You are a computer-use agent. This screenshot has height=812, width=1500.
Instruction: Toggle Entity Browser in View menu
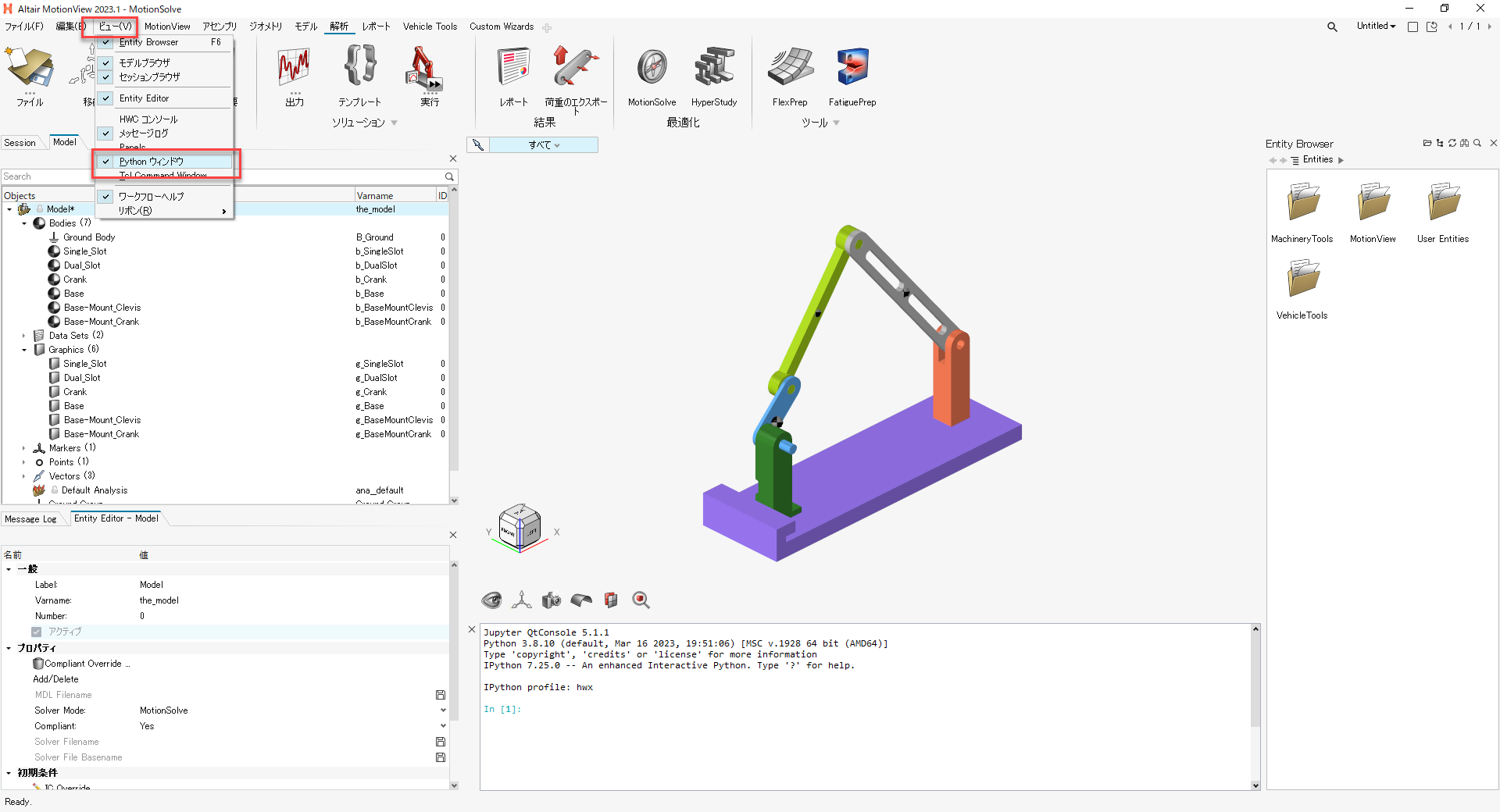tap(164, 42)
